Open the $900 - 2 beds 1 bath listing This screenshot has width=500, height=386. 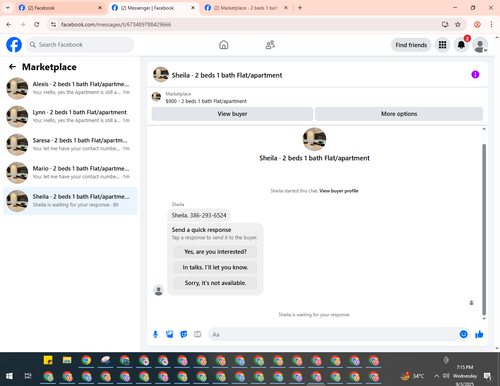coord(206,101)
